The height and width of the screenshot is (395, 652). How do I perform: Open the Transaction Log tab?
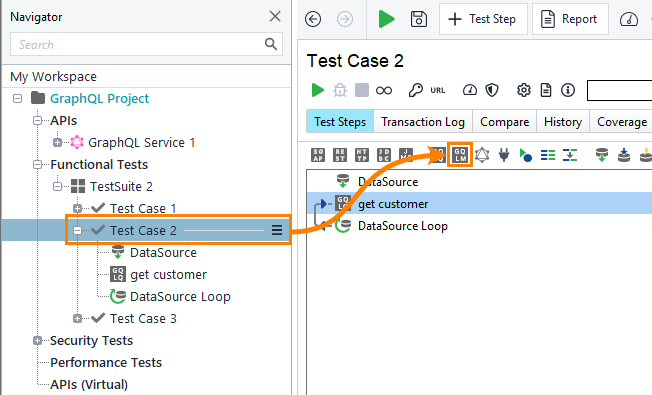click(x=422, y=121)
